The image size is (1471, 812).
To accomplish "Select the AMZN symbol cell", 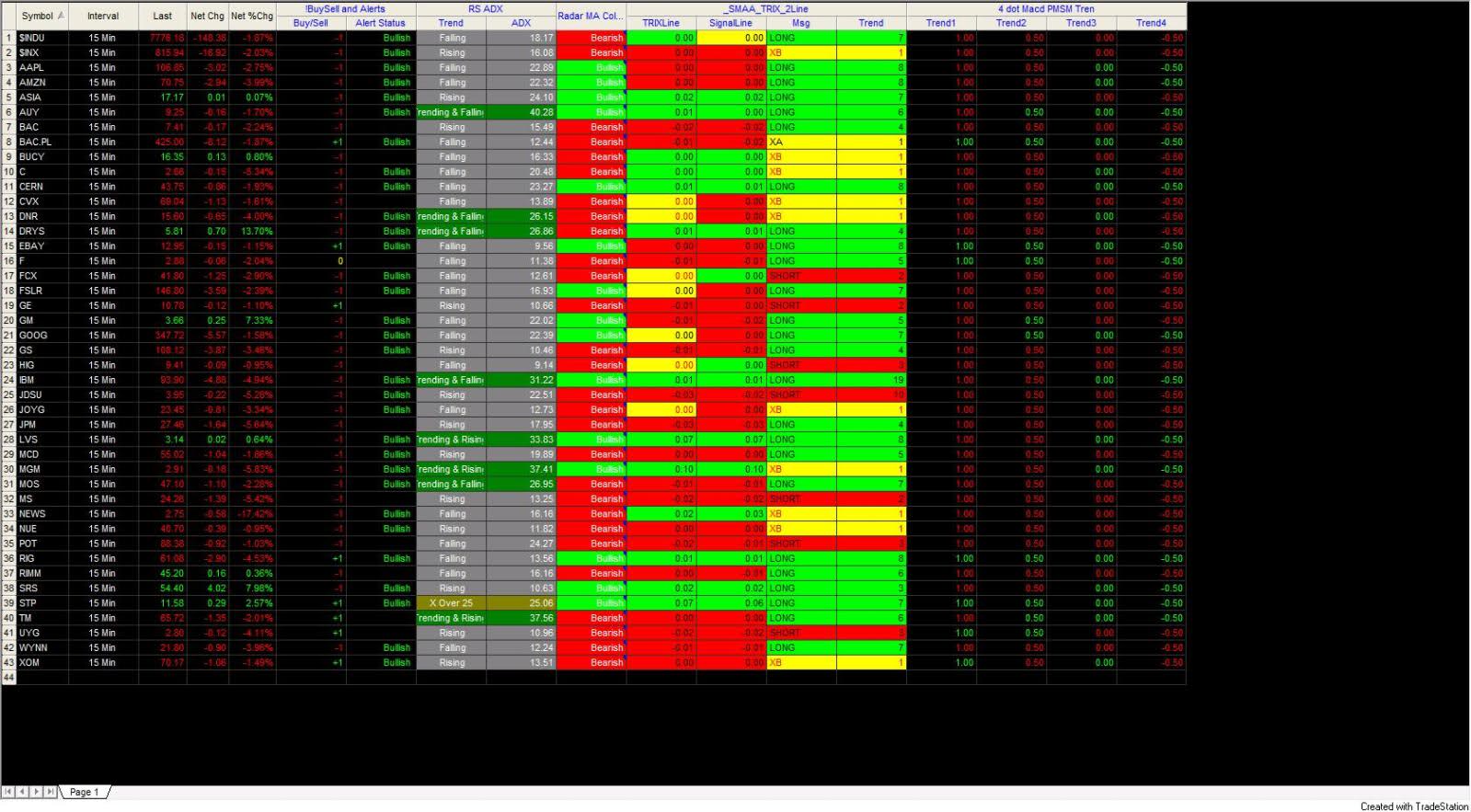I will click(x=42, y=82).
